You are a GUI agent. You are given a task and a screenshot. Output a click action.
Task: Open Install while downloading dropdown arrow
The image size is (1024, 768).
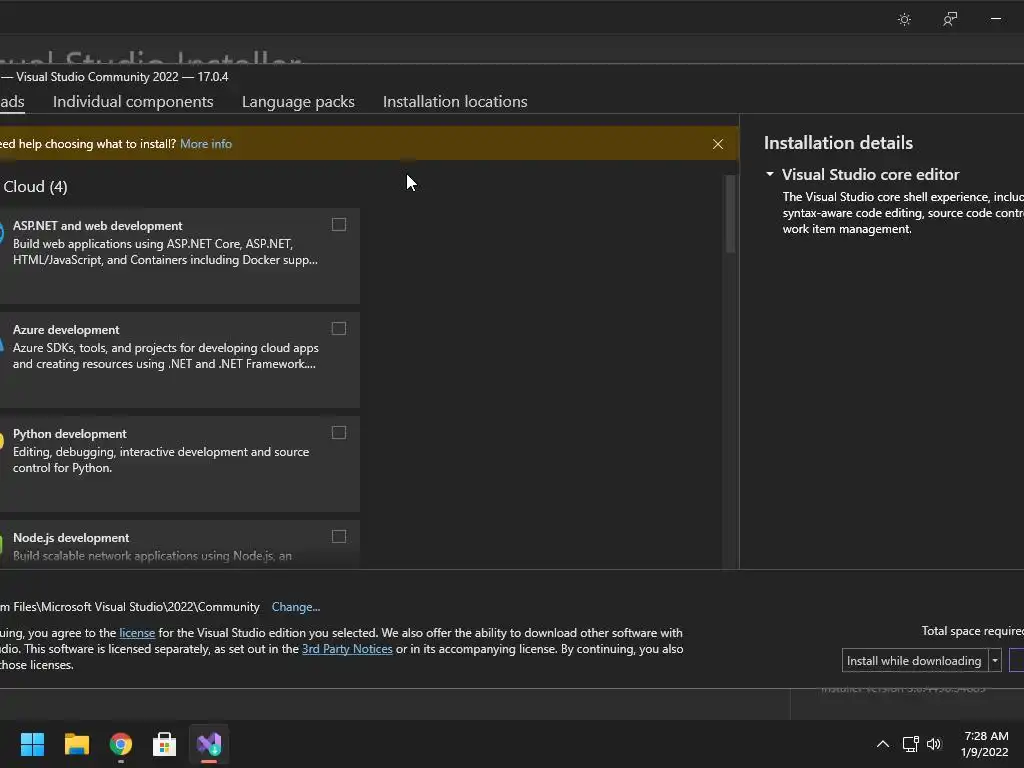click(995, 660)
